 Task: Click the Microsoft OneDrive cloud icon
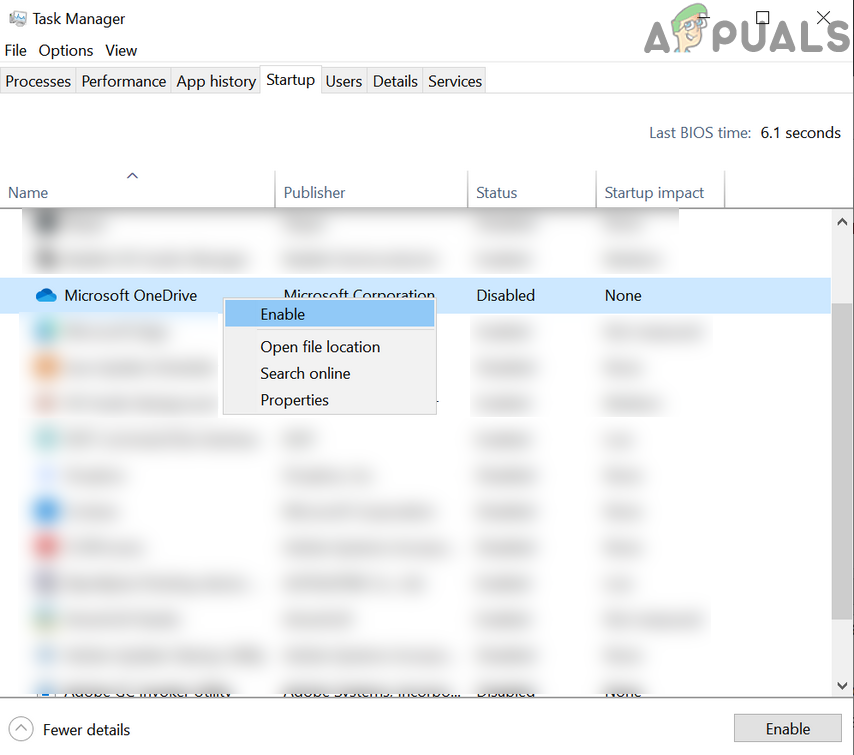click(x=46, y=295)
